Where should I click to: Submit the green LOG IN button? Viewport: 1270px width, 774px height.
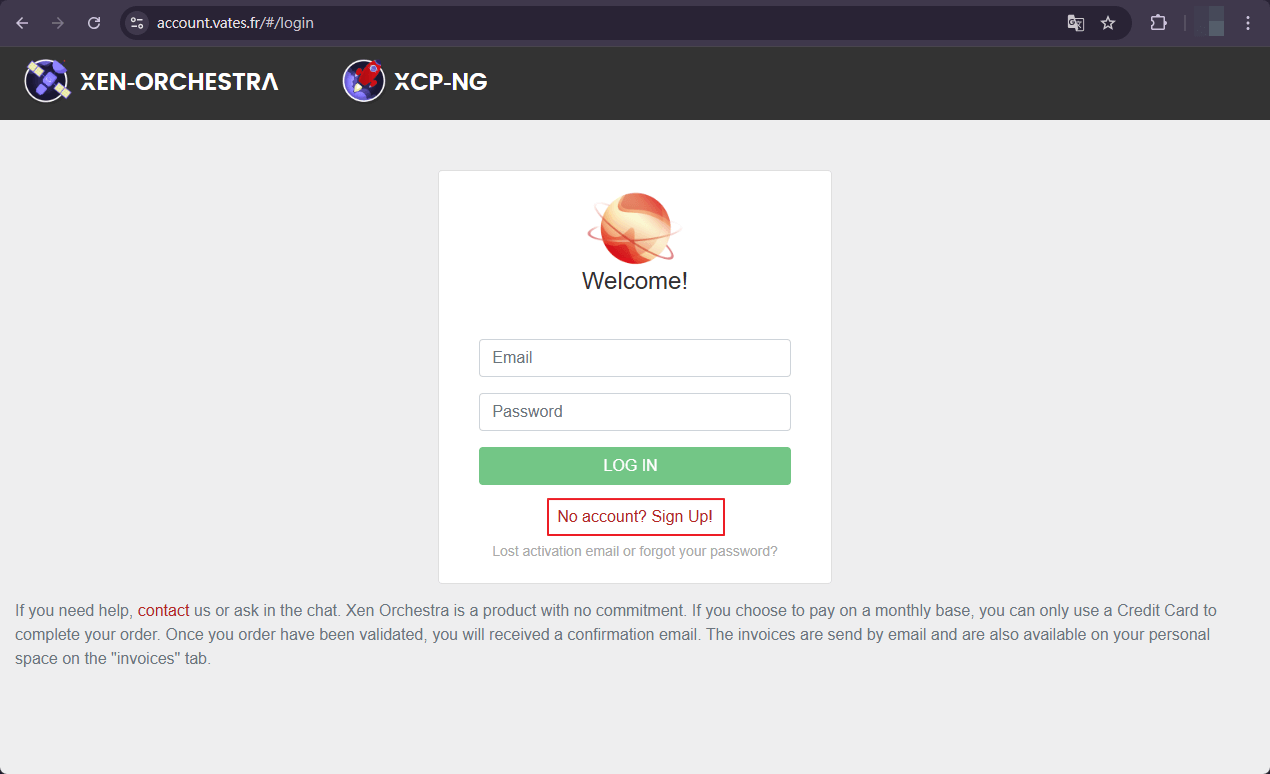click(x=635, y=466)
